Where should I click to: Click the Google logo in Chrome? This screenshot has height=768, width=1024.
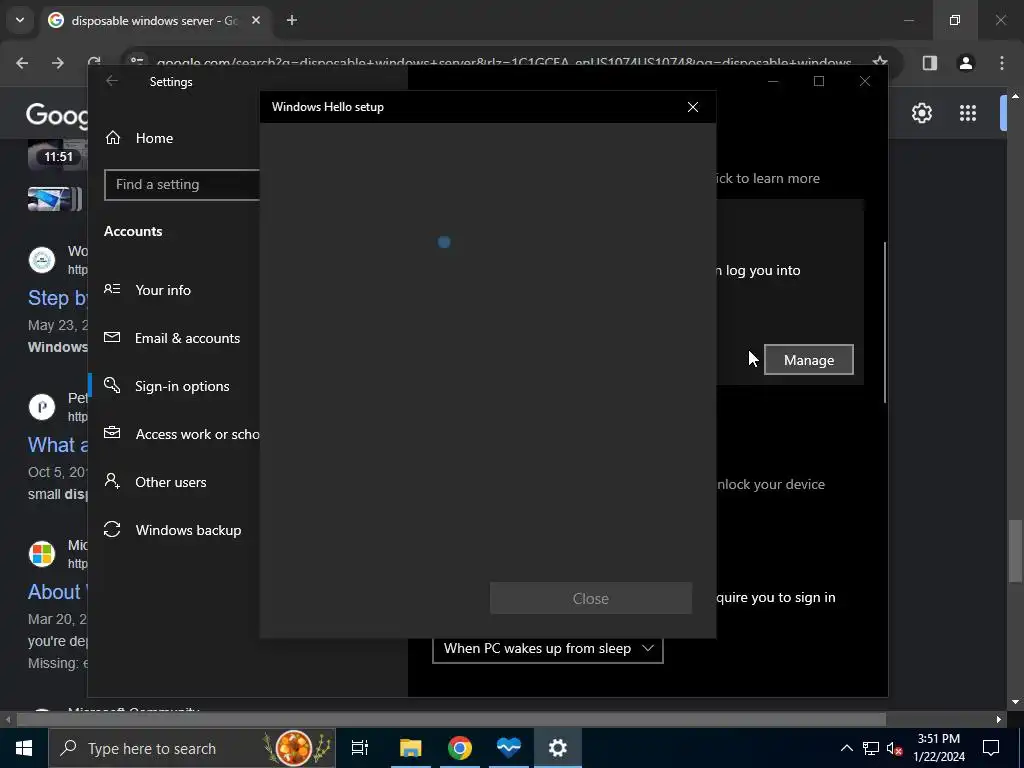click(57, 115)
